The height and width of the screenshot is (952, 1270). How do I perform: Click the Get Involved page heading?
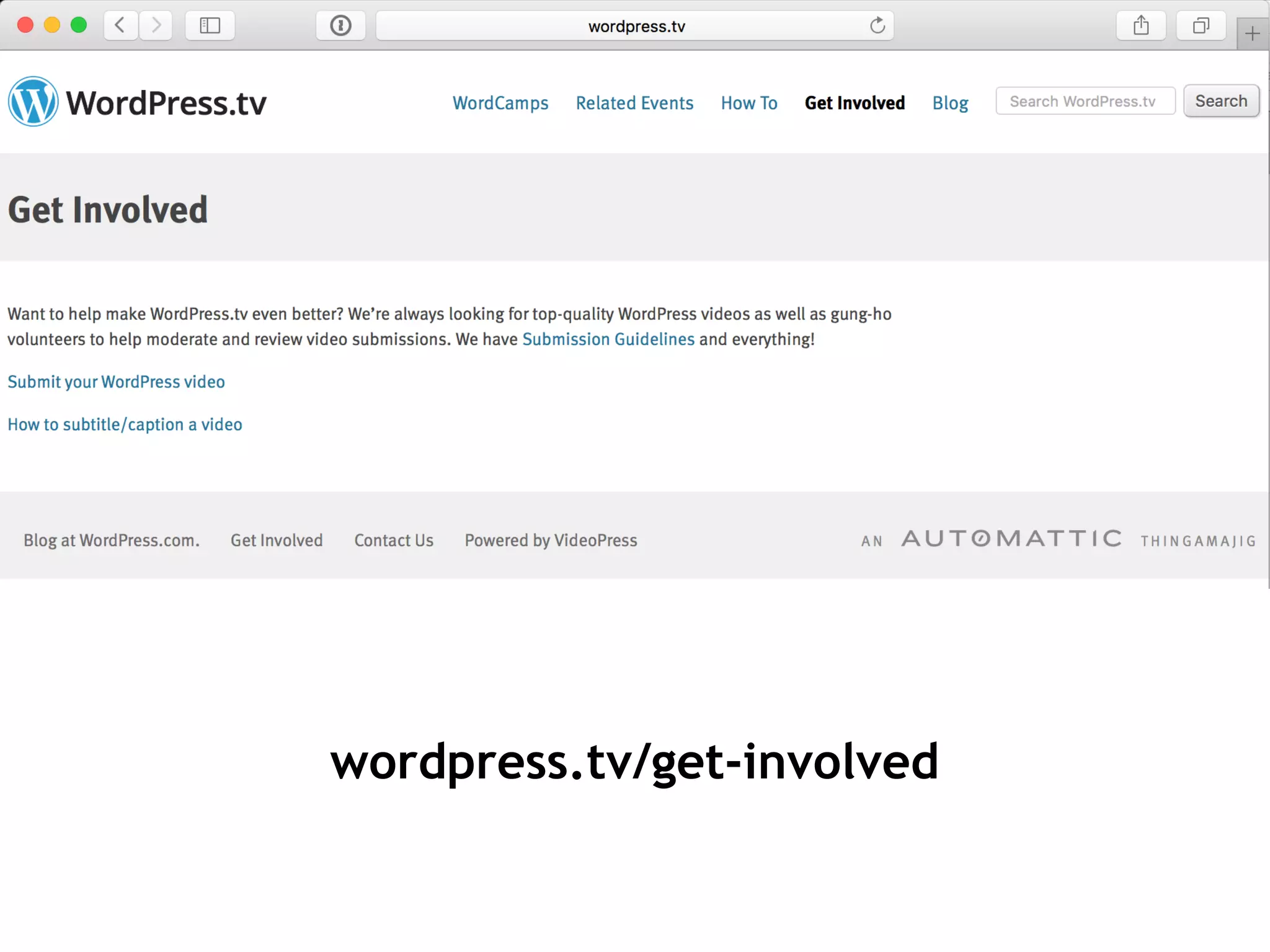point(108,209)
